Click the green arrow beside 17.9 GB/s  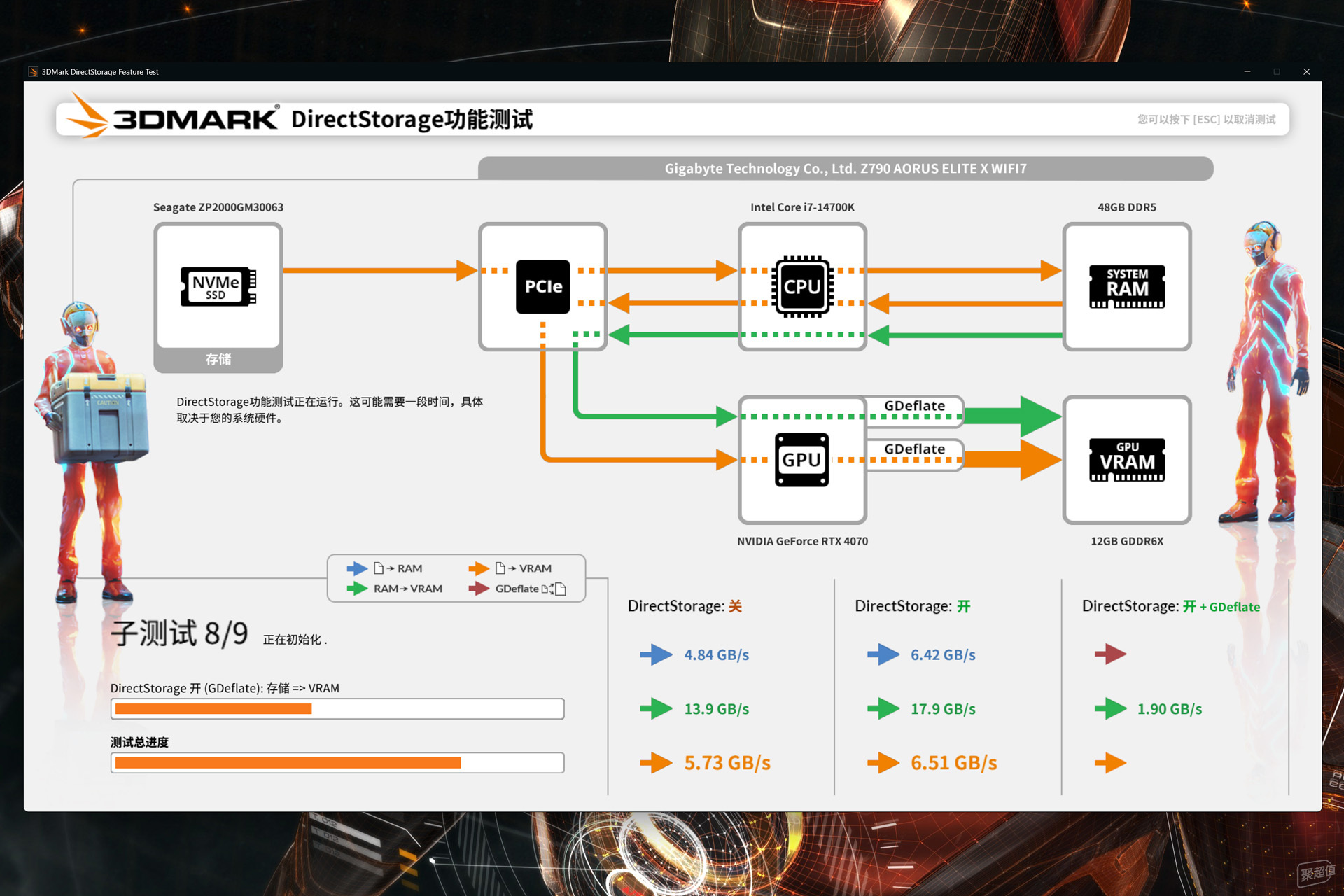(883, 708)
